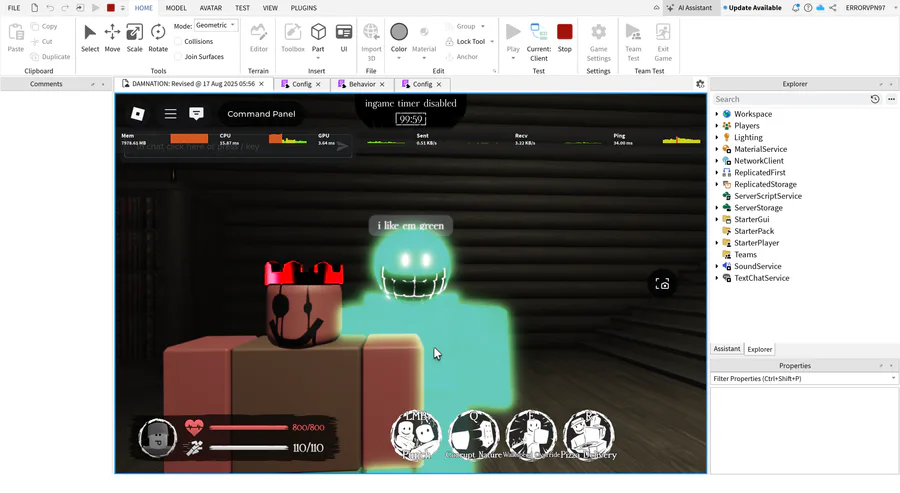Open viewport settings gear
This screenshot has height=493, width=900.
point(700,84)
